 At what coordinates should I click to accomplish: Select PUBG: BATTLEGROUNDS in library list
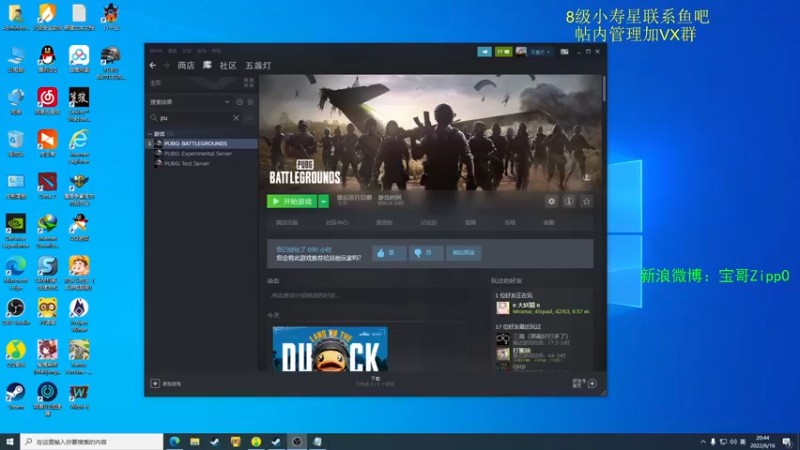coord(202,144)
